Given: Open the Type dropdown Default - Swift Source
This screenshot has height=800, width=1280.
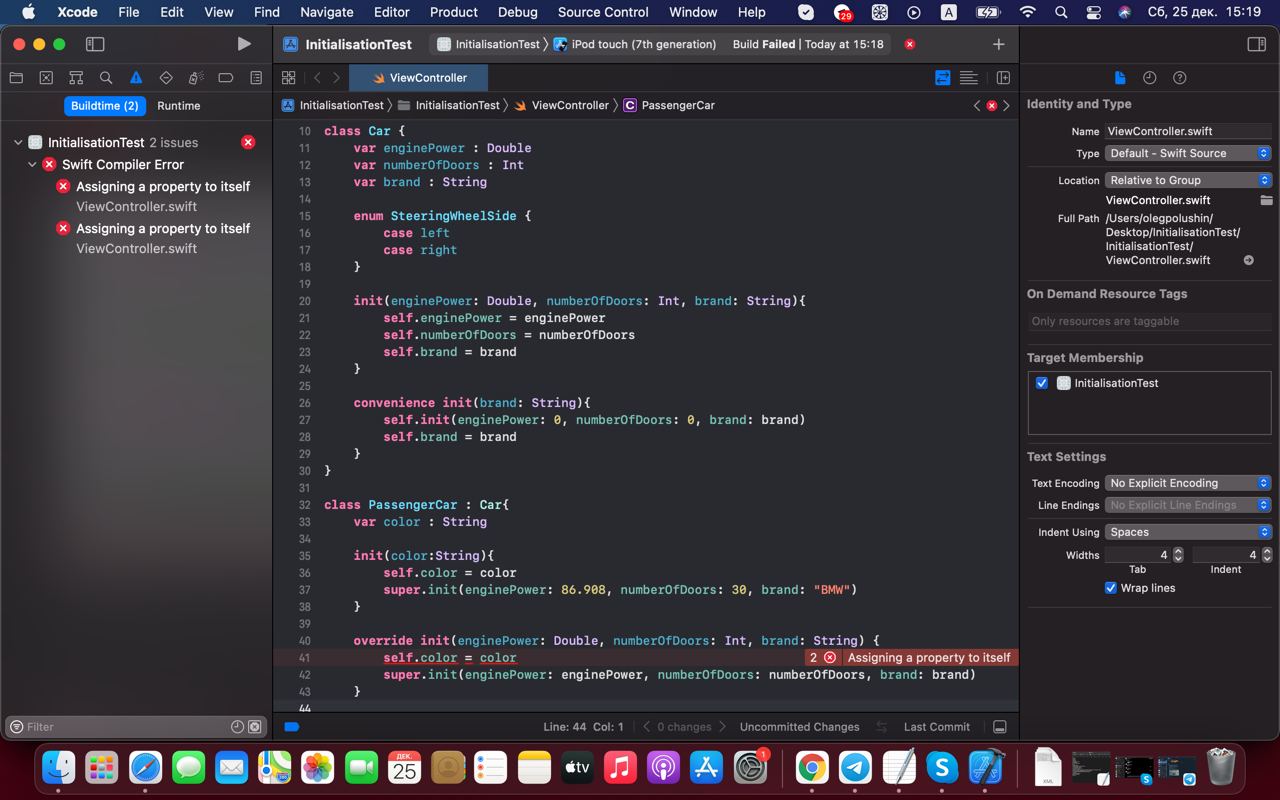Looking at the screenshot, I should tap(1188, 153).
